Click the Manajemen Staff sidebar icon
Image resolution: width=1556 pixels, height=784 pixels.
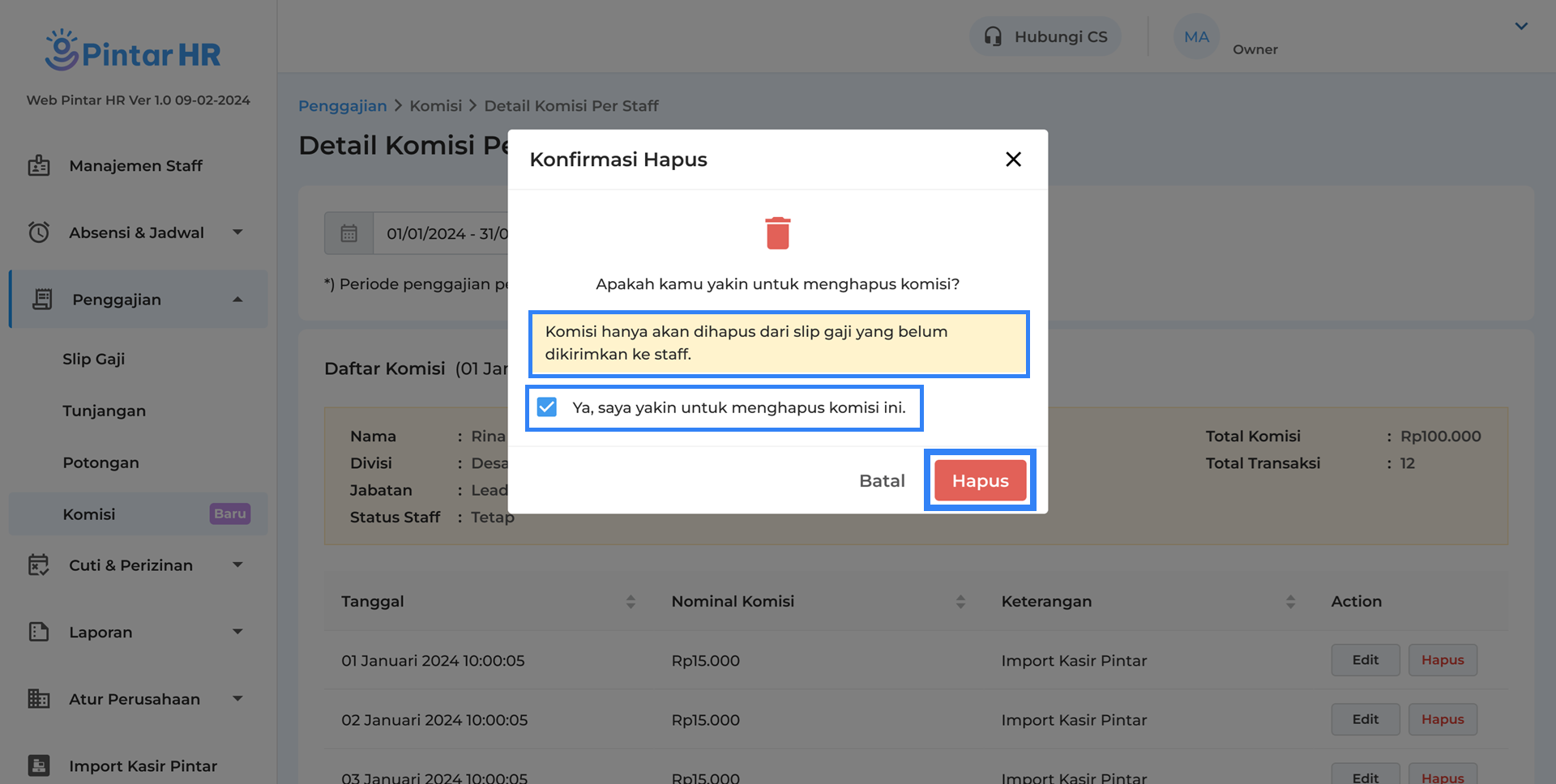pos(39,165)
